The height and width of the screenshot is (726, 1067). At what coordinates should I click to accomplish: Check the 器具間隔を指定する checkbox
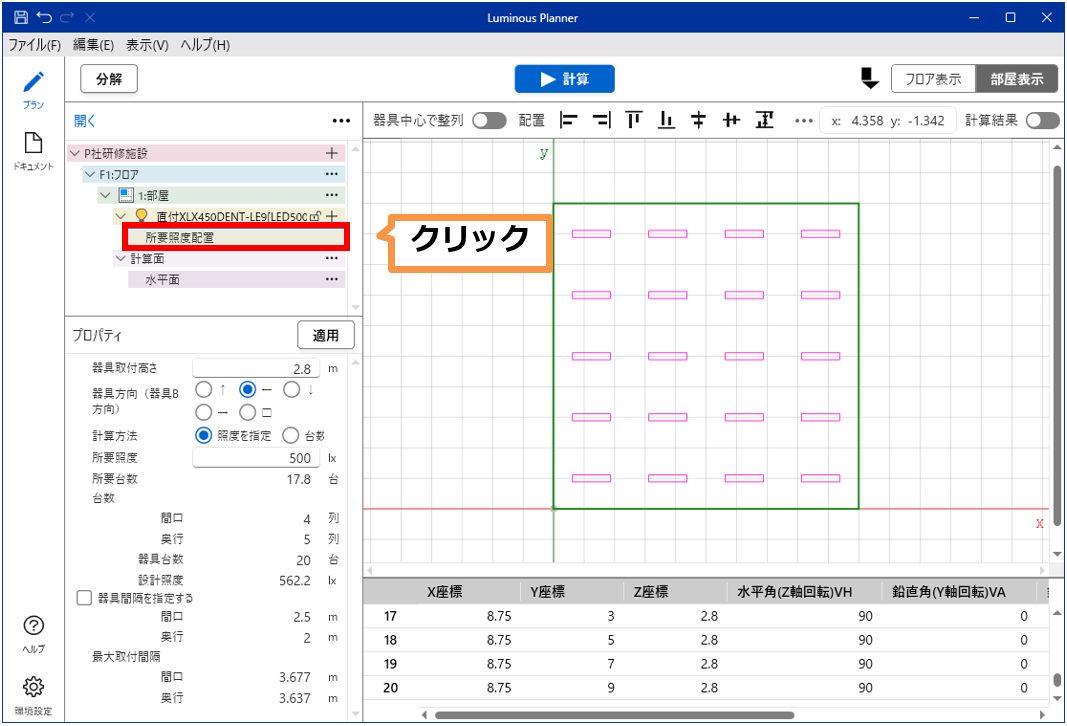click(85, 598)
